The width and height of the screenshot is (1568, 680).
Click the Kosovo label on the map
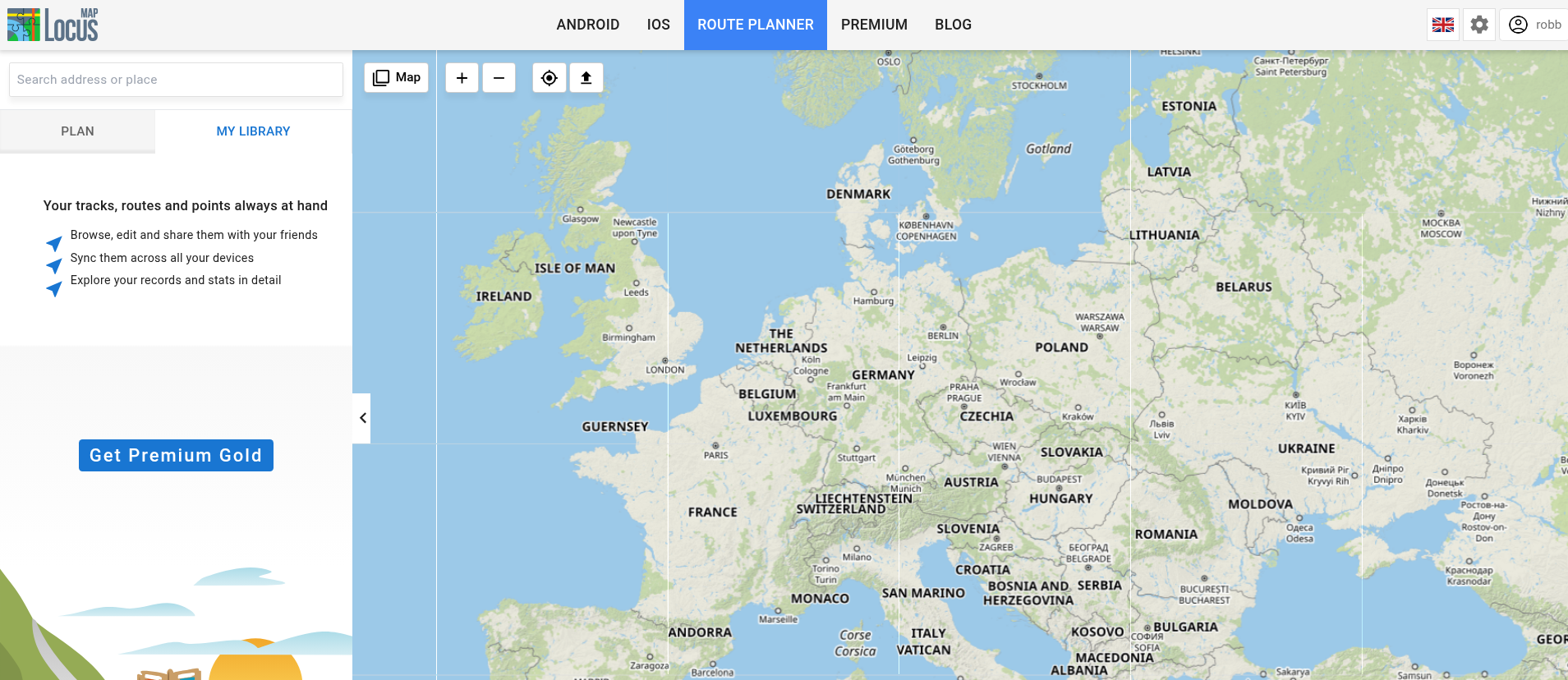[x=1097, y=632]
